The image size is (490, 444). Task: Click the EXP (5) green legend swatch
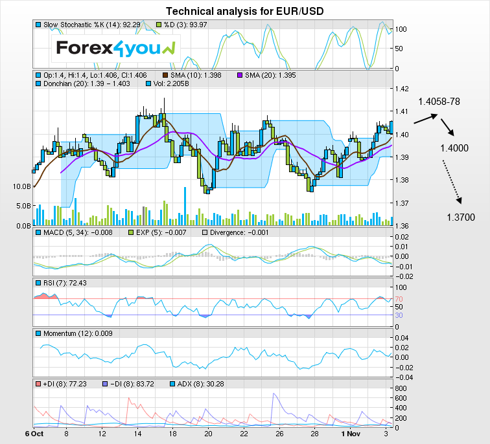point(131,232)
